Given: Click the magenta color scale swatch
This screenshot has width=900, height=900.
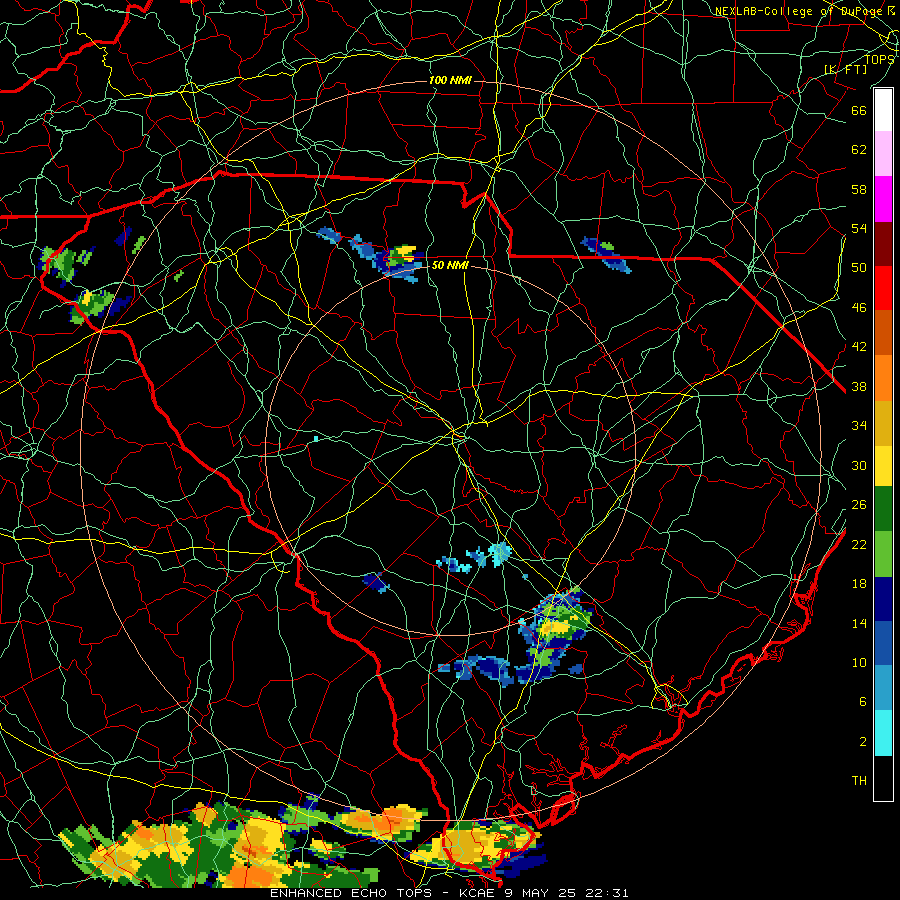Looking at the screenshot, I should coord(883,199).
